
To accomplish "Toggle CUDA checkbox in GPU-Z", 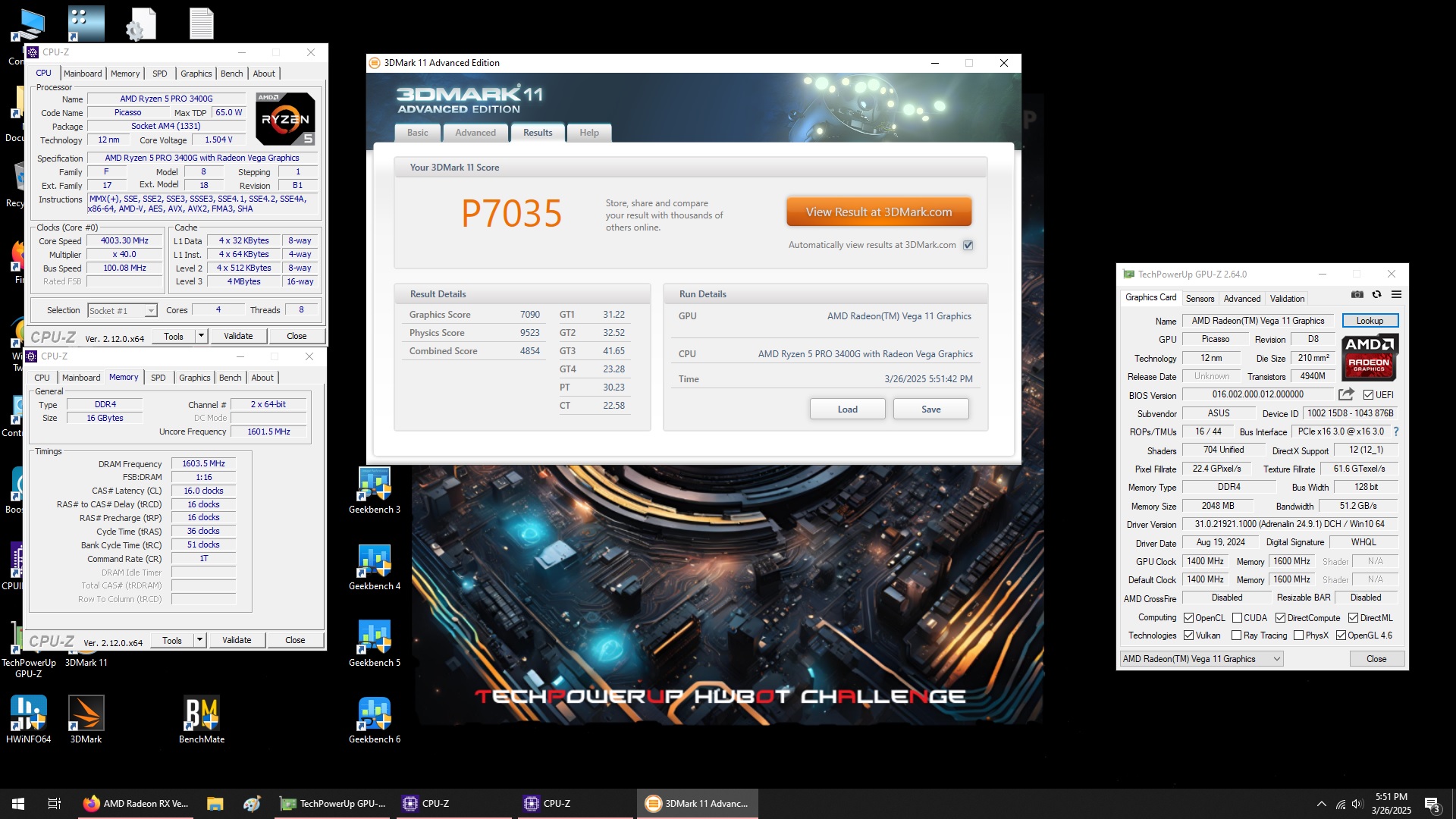I will [x=1237, y=618].
